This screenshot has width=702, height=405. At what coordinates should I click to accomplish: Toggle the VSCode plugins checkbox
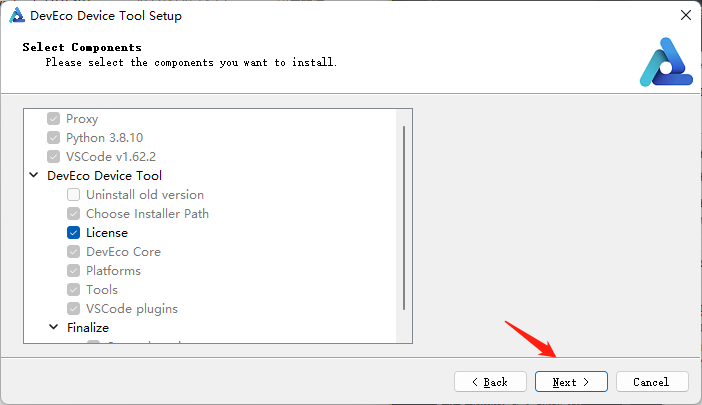(x=73, y=309)
